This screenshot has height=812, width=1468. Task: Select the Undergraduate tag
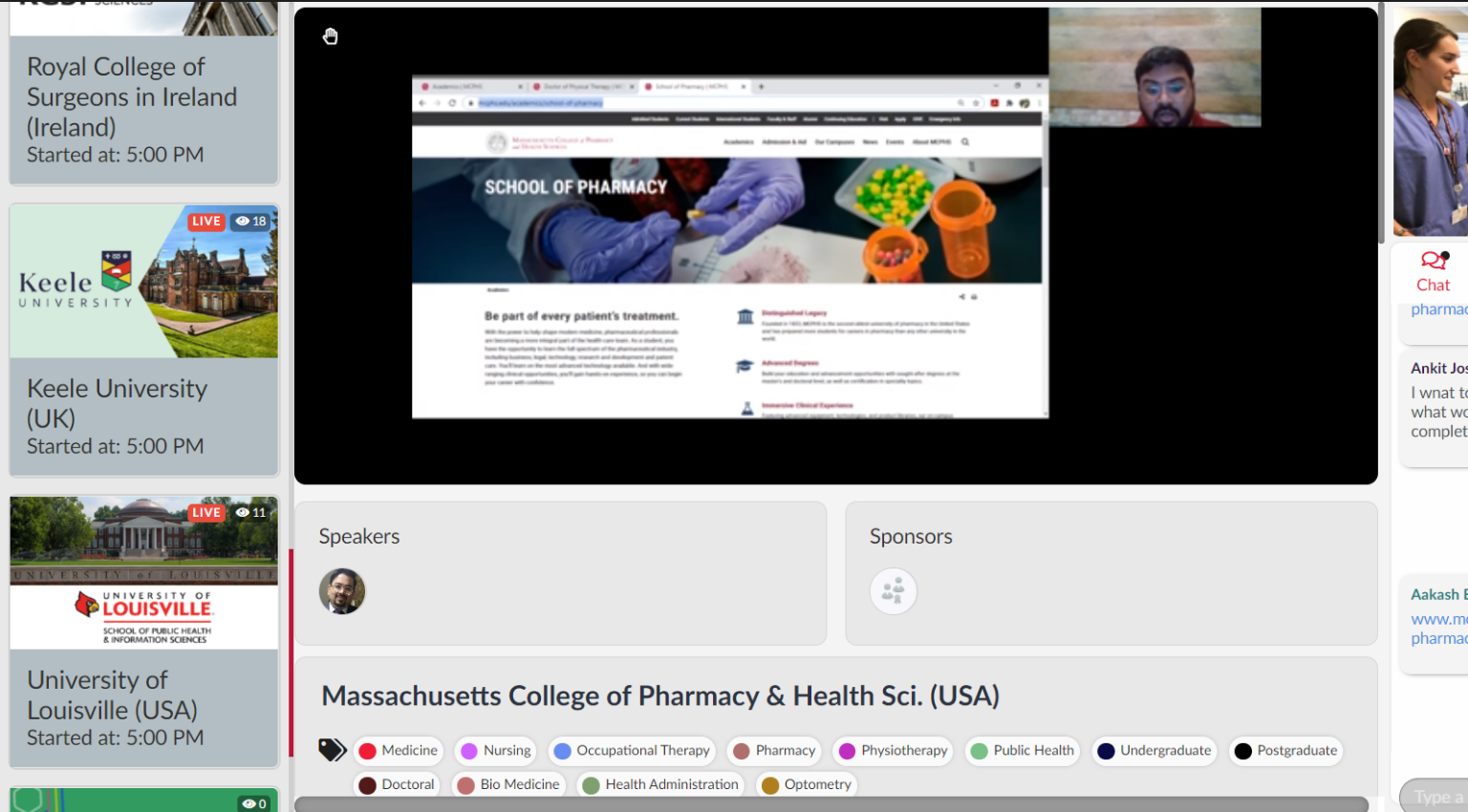pyautogui.click(x=1155, y=751)
